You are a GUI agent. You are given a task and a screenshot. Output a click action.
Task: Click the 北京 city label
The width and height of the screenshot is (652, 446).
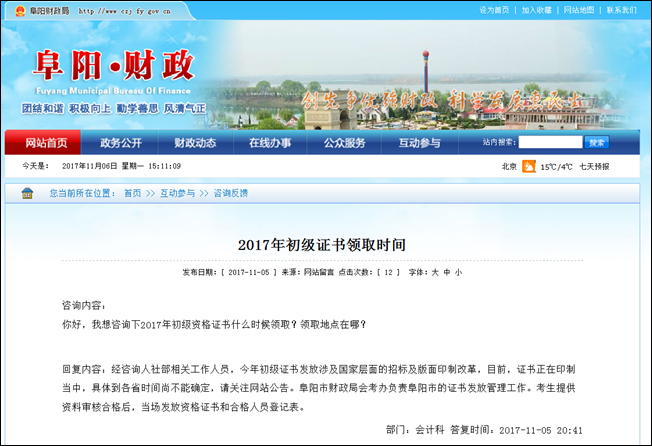509,167
